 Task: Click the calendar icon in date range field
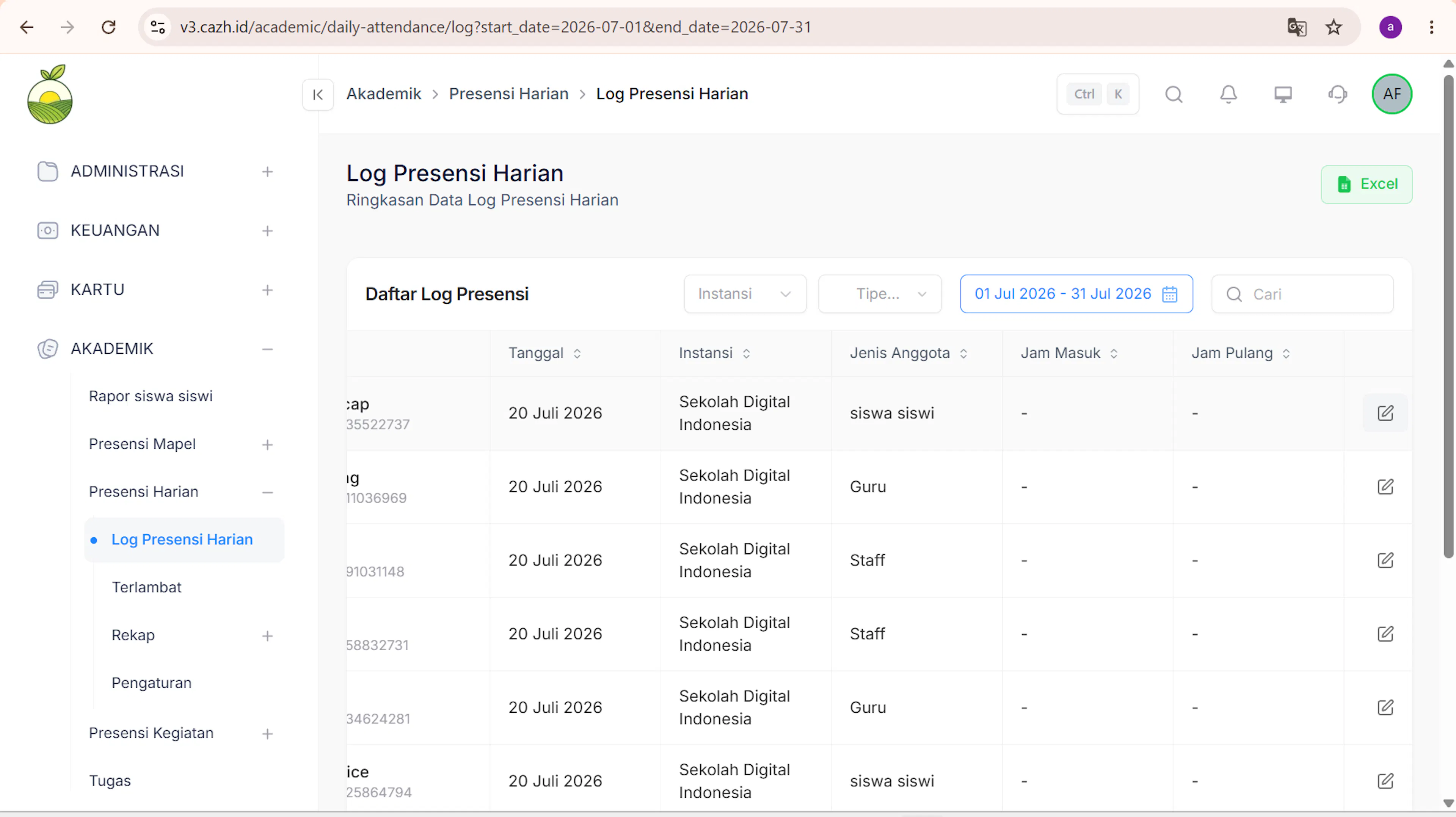pos(1169,294)
